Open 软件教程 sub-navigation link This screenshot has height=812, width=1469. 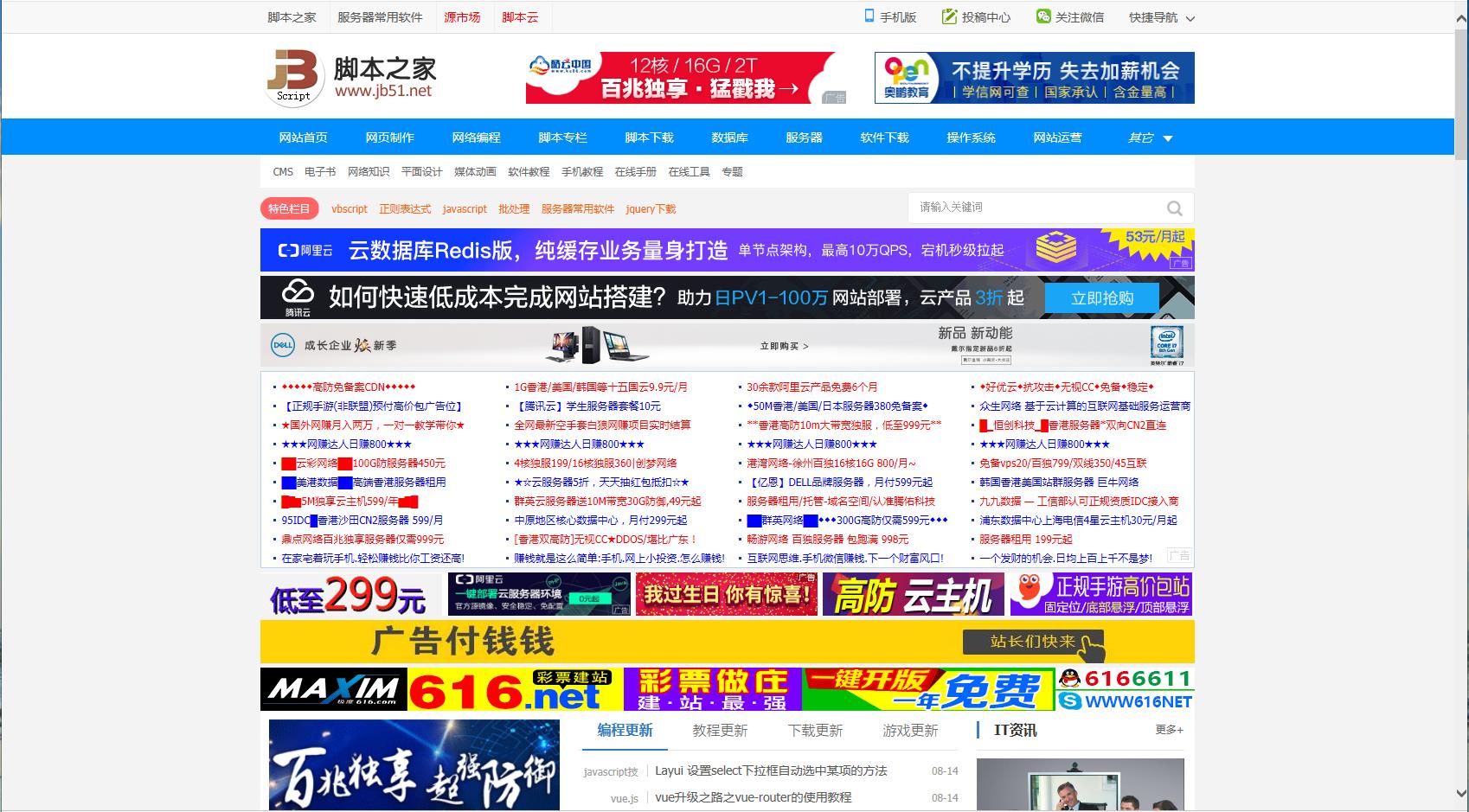click(x=529, y=172)
